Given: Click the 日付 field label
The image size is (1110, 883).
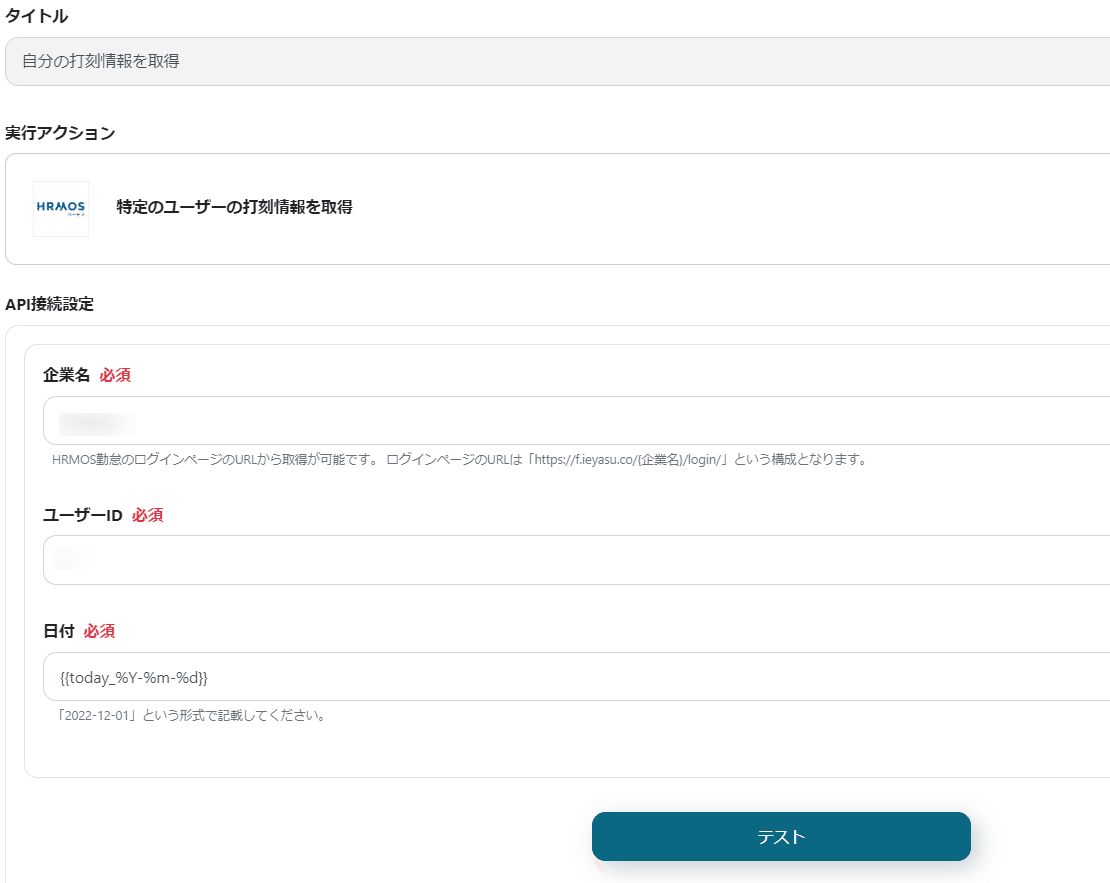Looking at the screenshot, I should coord(59,632).
